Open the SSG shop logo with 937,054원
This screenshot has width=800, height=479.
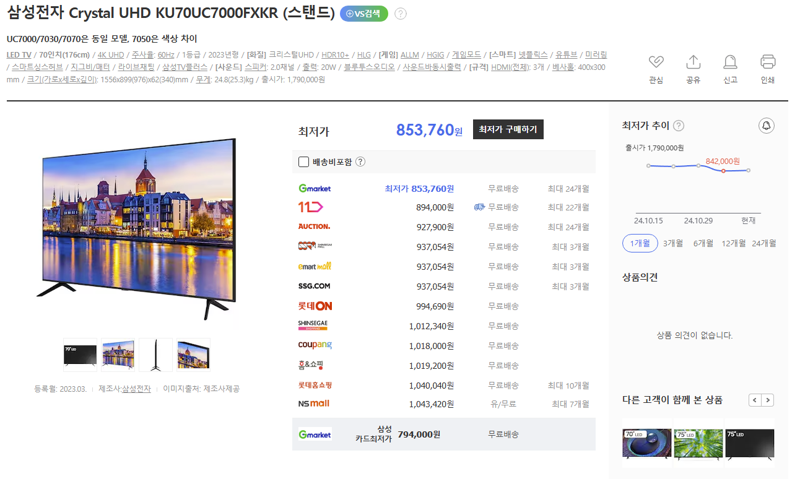[x=315, y=246]
